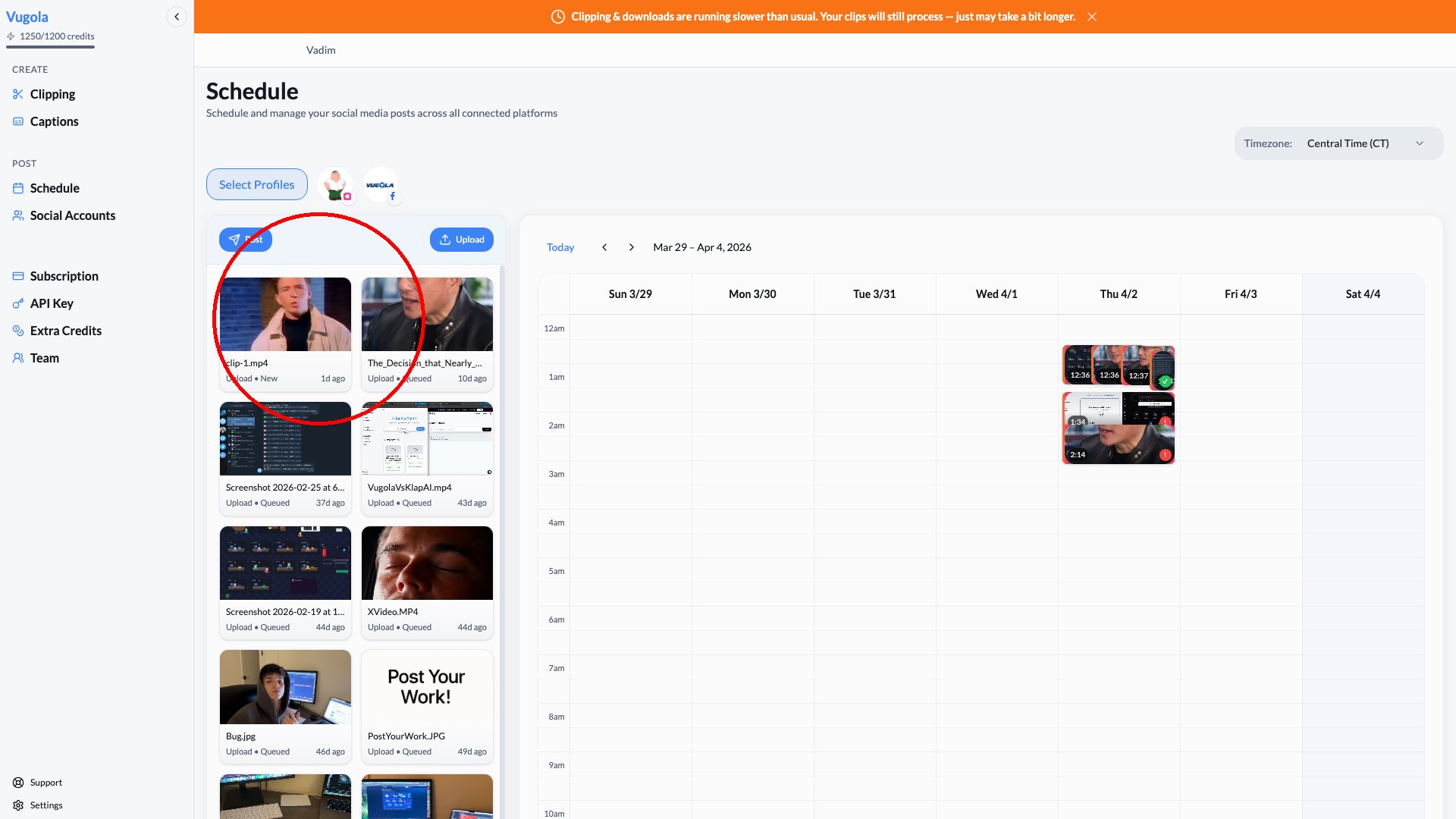1456x819 pixels.
Task: Go to next week with right arrow
Action: click(632, 247)
